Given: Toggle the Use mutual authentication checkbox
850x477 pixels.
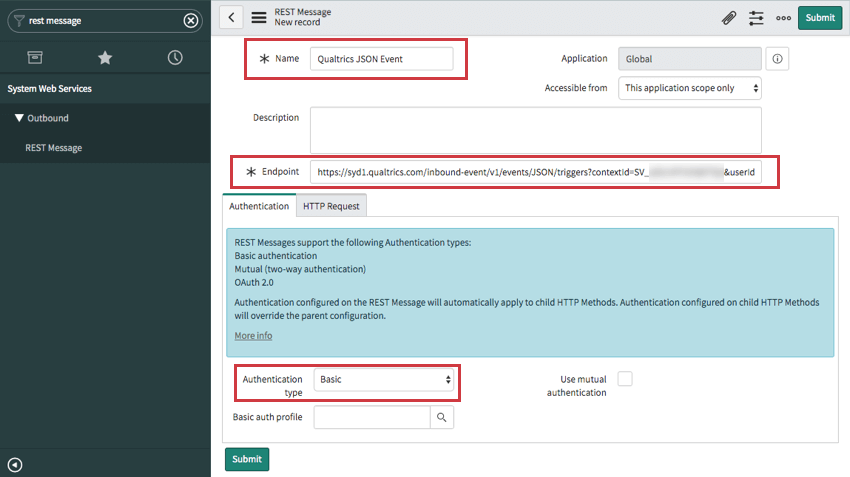Looking at the screenshot, I should tap(625, 379).
